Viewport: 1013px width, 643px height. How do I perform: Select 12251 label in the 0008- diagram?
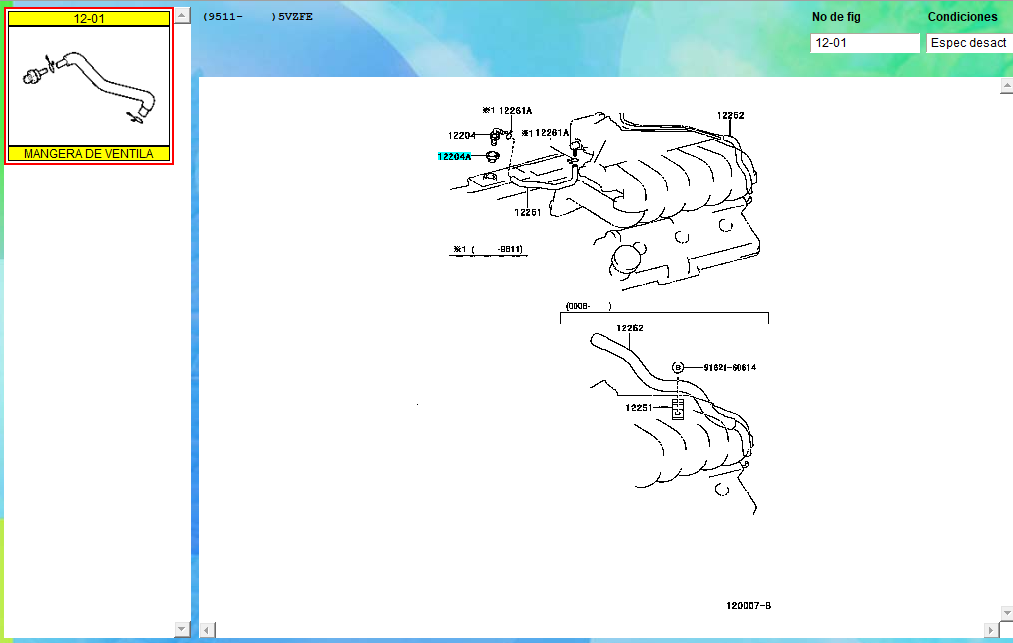[639, 407]
